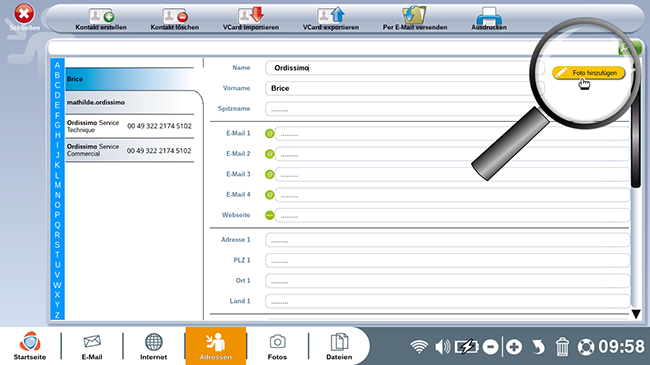Open E-Mail in the bottom bar

coord(92,346)
